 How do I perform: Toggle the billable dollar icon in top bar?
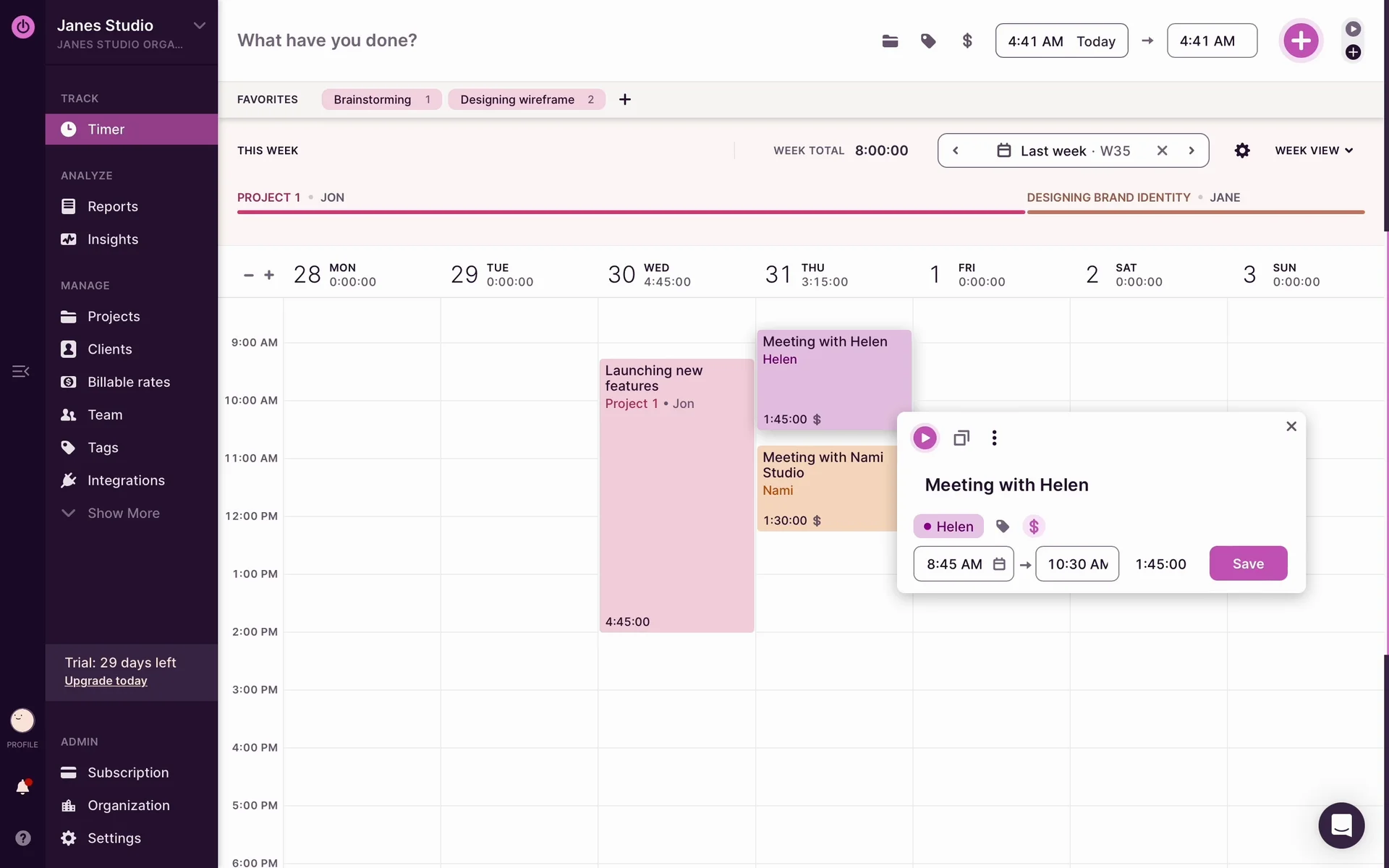click(967, 41)
